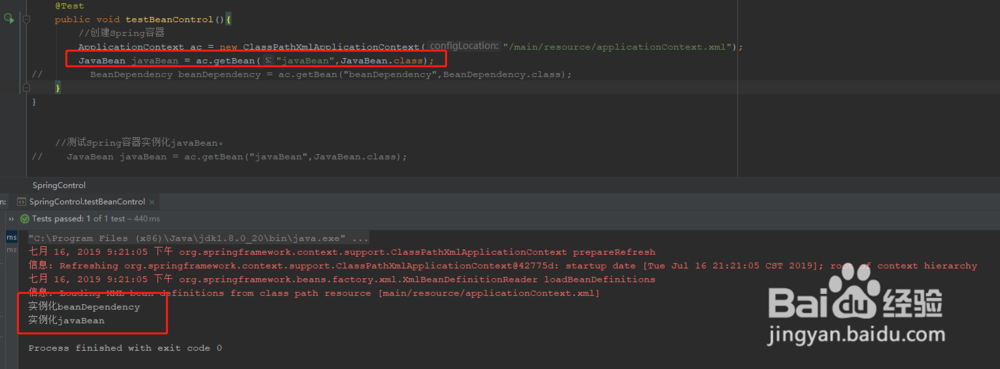Click ClassPathXmlApplicationContext constructor name
The width and height of the screenshot is (1000, 369).
point(332,47)
